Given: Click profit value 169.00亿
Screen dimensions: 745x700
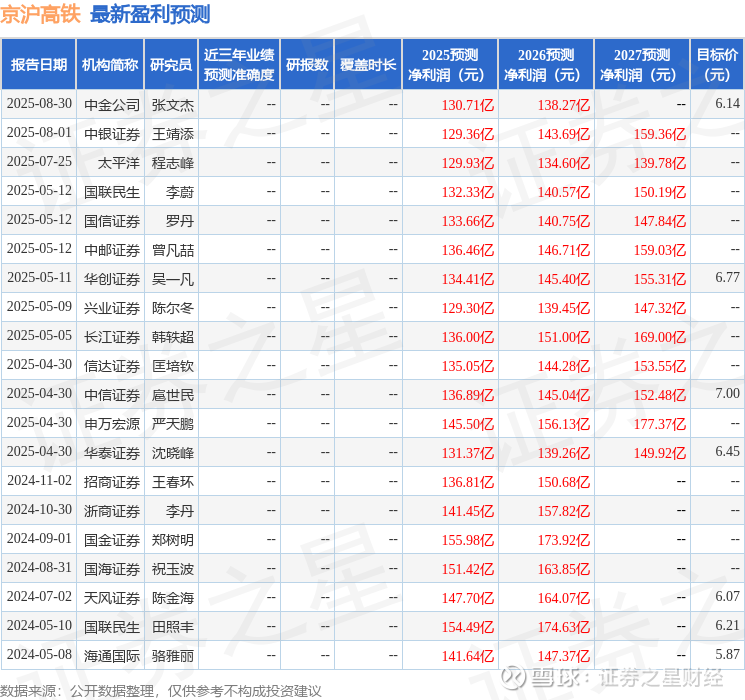Looking at the screenshot, I should pos(659,337).
